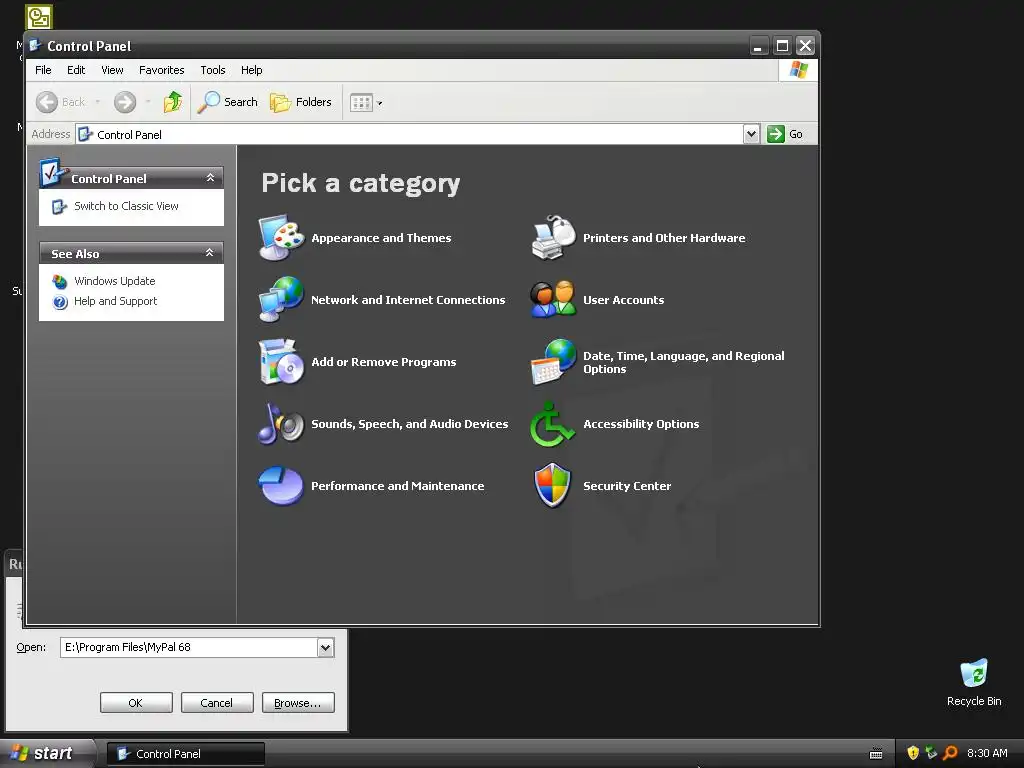The width and height of the screenshot is (1024, 768).
Task: Click the Accessibility Options link text
Action: pos(641,424)
